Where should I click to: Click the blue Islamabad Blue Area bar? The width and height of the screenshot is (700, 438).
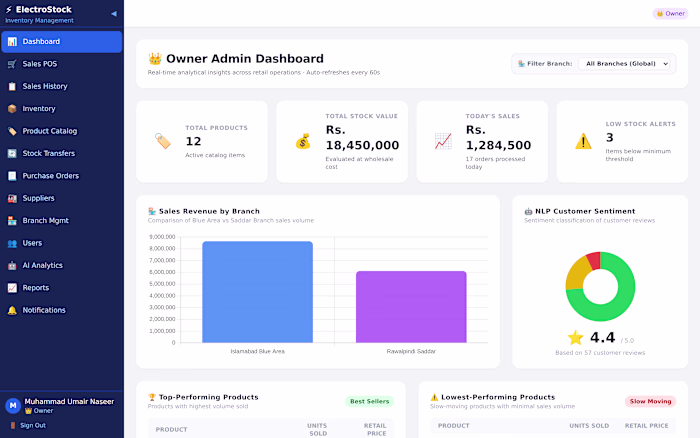pos(258,292)
